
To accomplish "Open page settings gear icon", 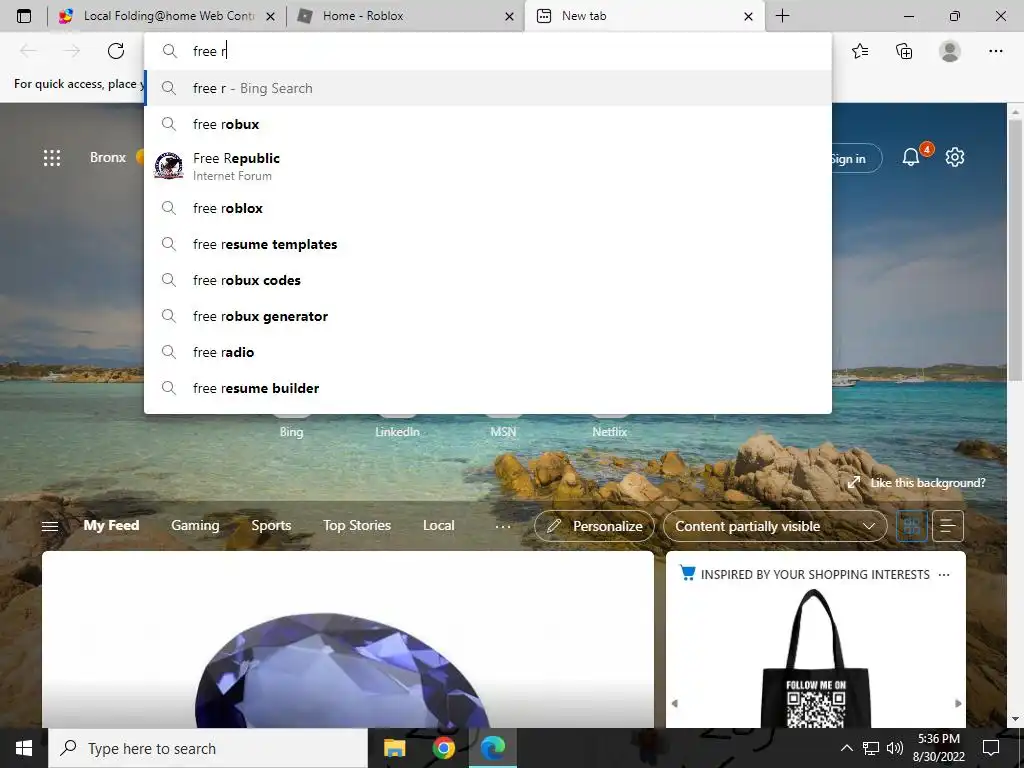I will click(955, 157).
